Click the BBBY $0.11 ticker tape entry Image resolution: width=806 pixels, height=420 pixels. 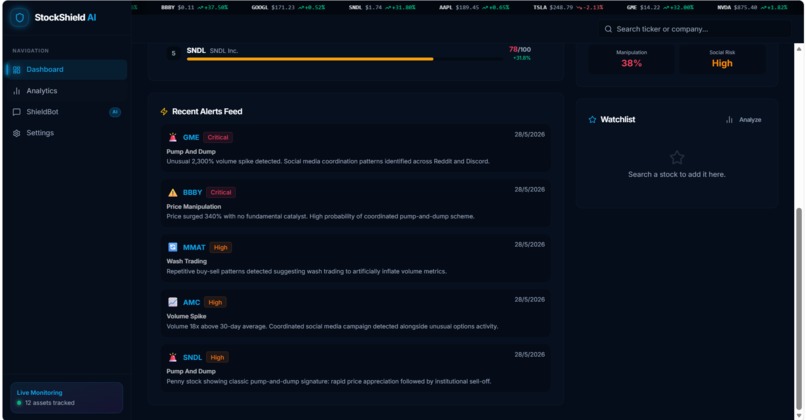194,8
